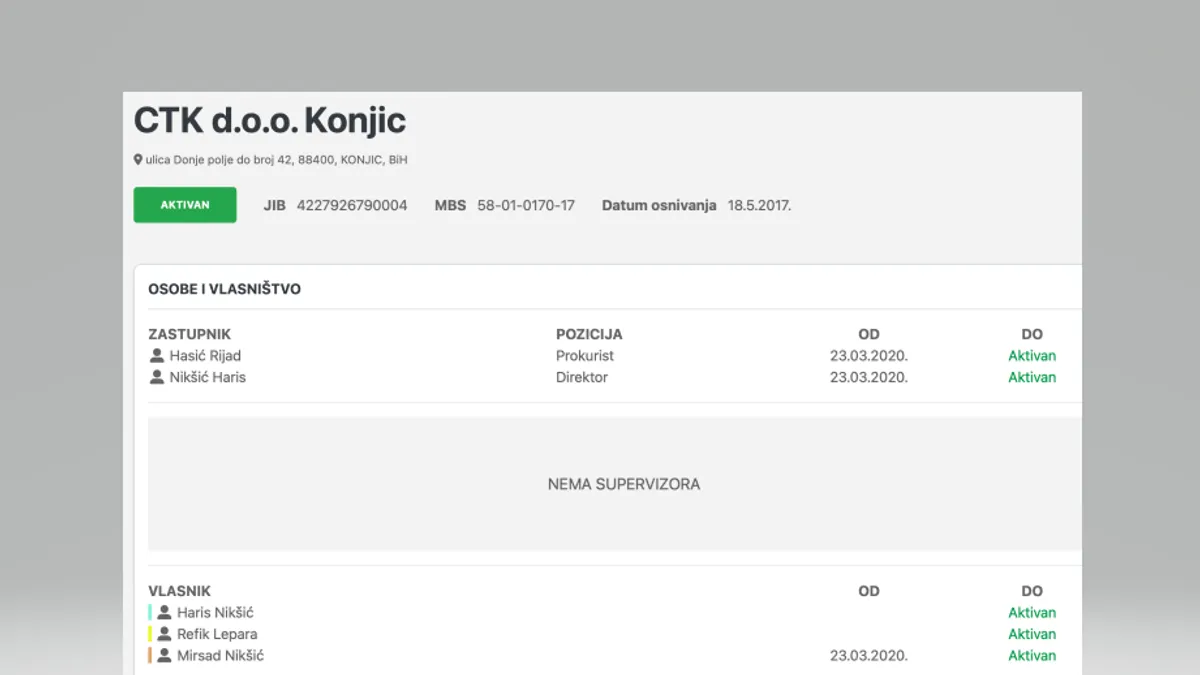Click the company address text
1200x675 pixels.
click(276, 160)
